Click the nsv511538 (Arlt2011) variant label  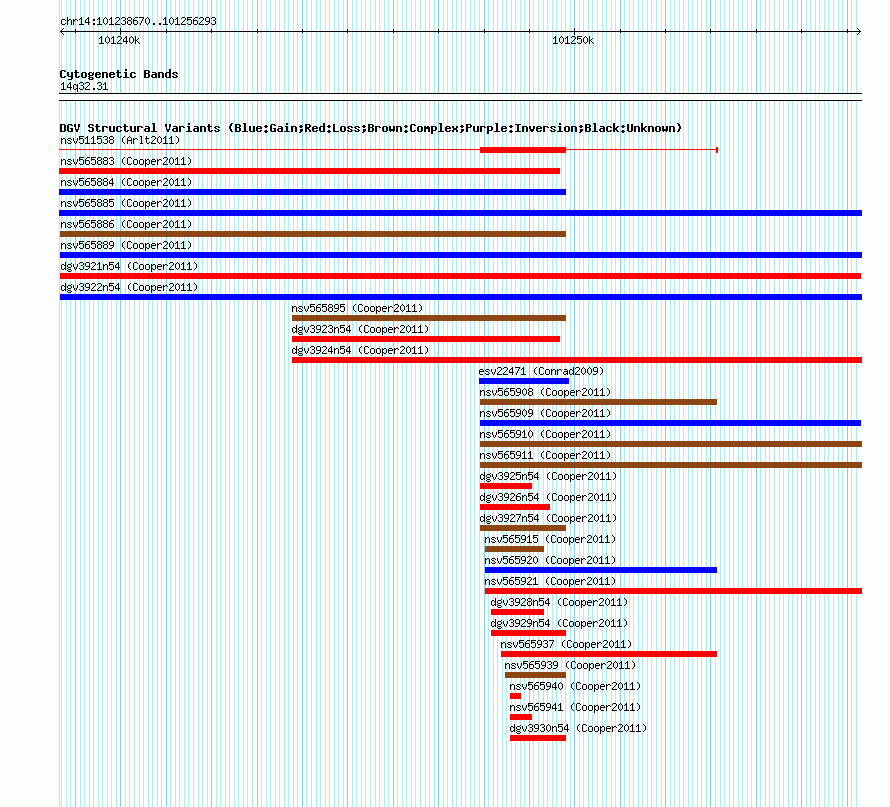click(120, 140)
